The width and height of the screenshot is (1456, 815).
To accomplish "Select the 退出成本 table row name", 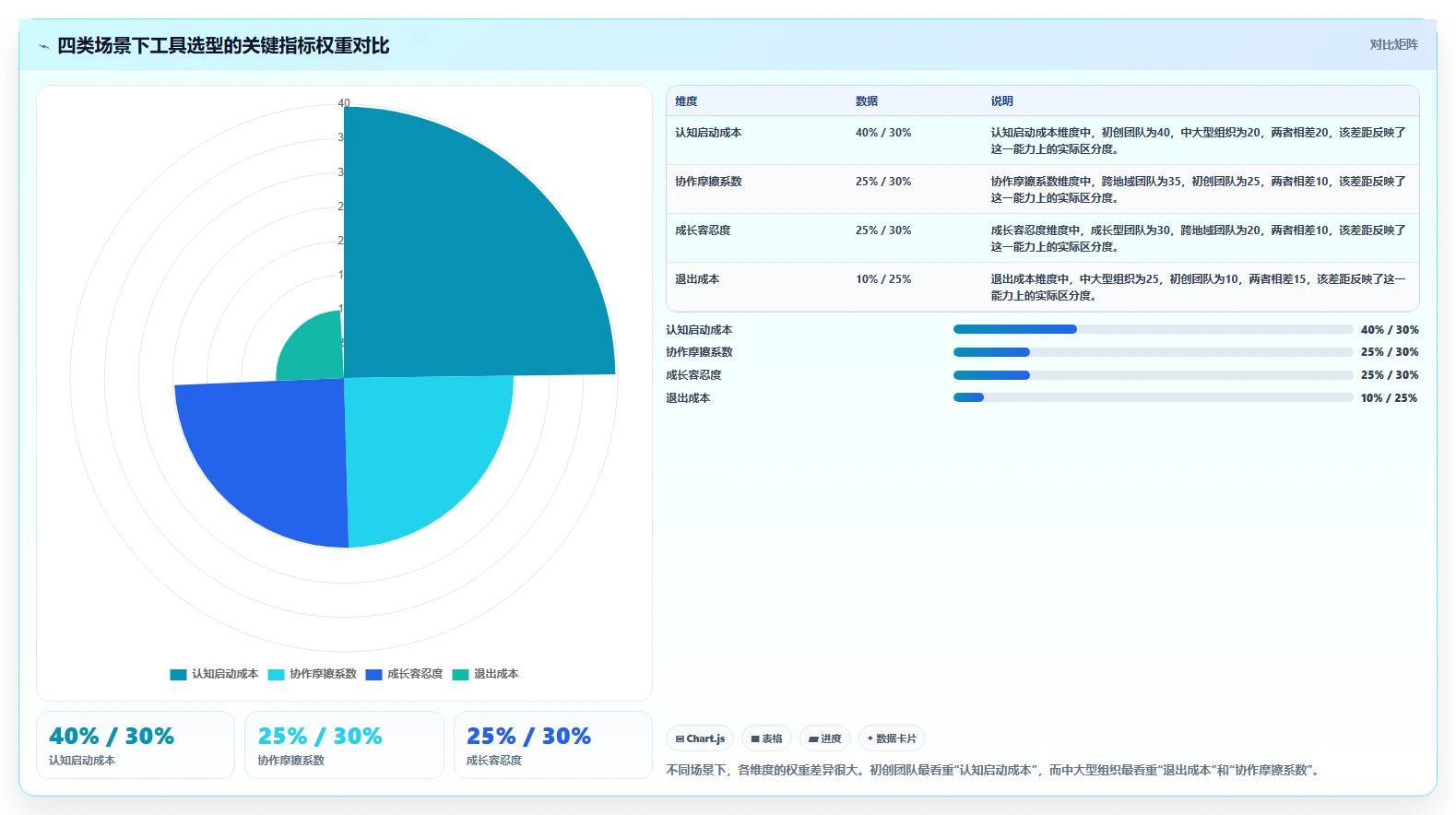I will point(697,279).
